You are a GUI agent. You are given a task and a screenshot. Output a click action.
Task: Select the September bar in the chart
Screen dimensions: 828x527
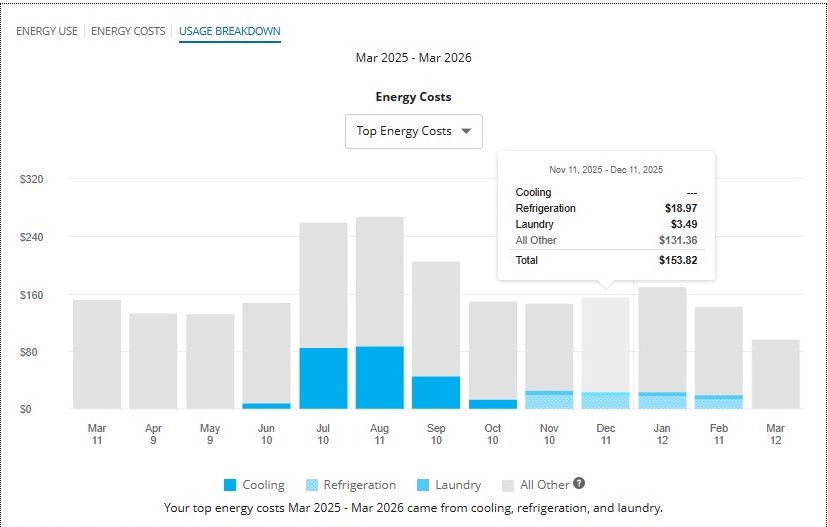(436, 318)
